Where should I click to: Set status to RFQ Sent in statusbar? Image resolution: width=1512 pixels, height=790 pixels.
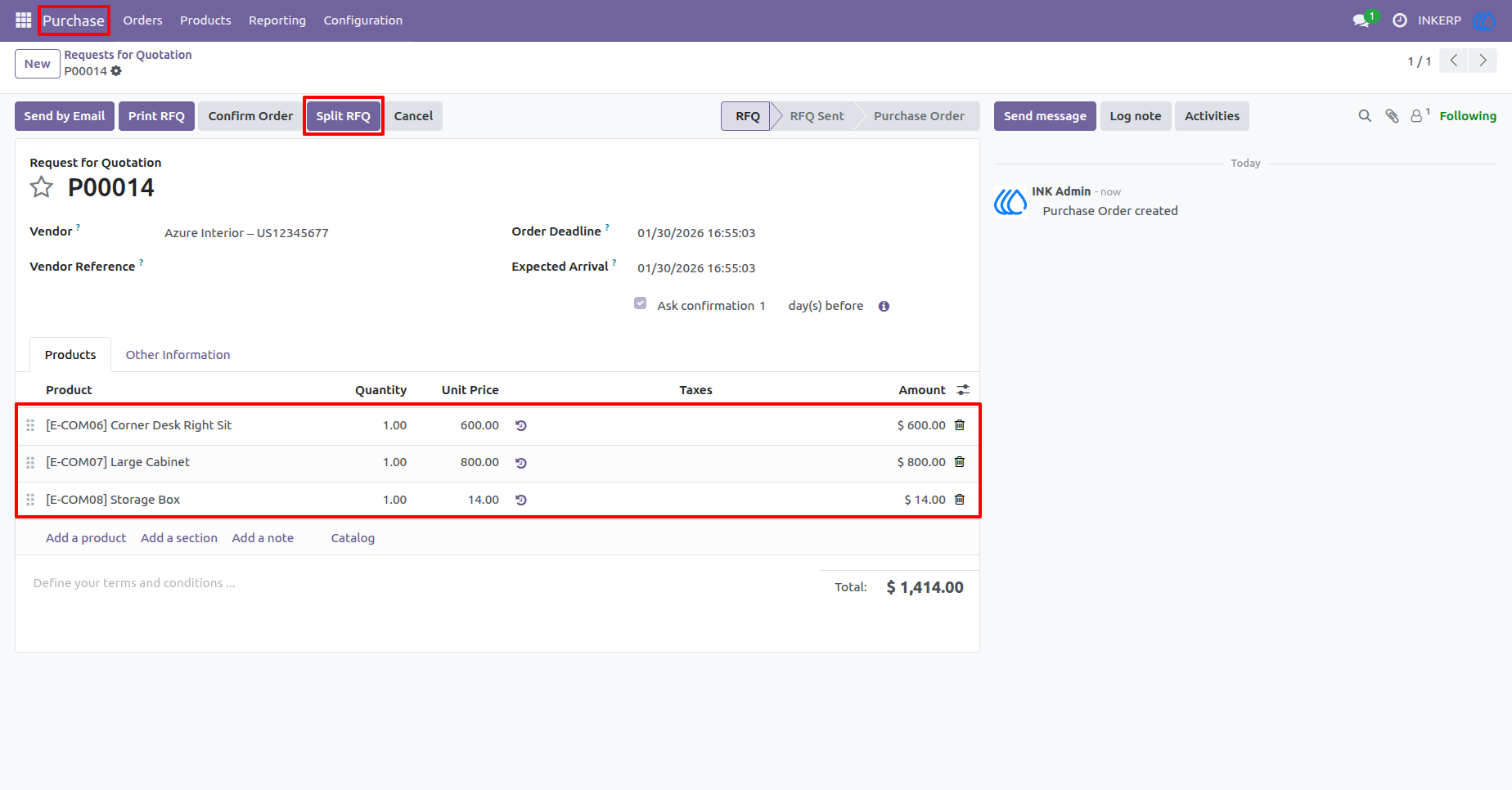(817, 116)
